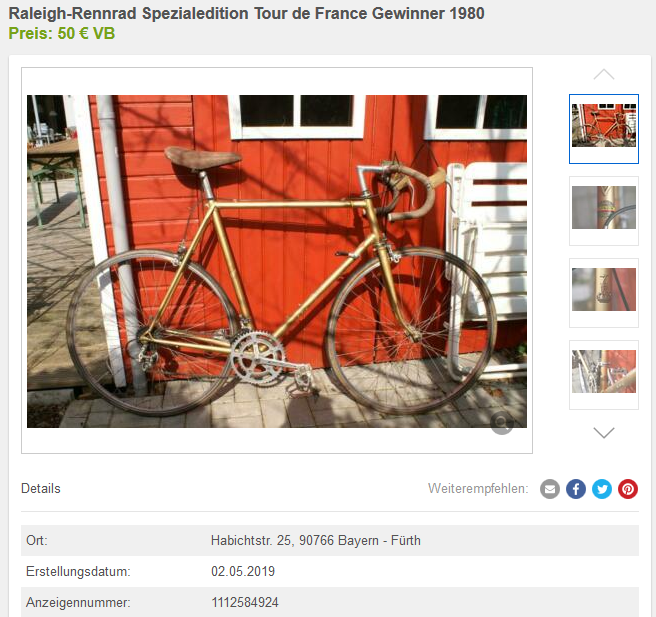656x617 pixels.
Task: Click the address Habichtstr. 25 Fürth
Action: pos(315,540)
